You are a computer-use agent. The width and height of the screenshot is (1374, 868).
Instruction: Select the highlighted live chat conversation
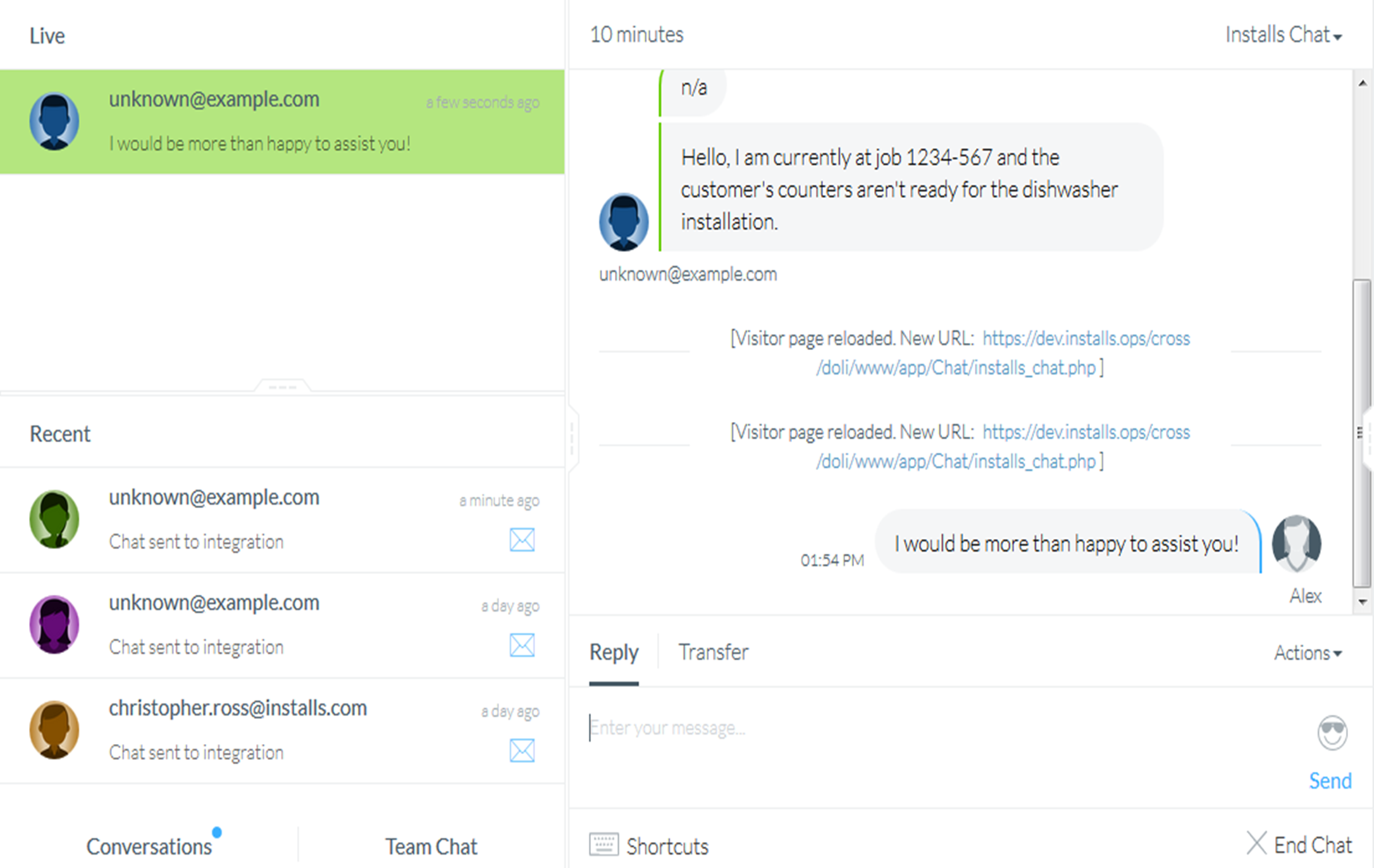282,121
